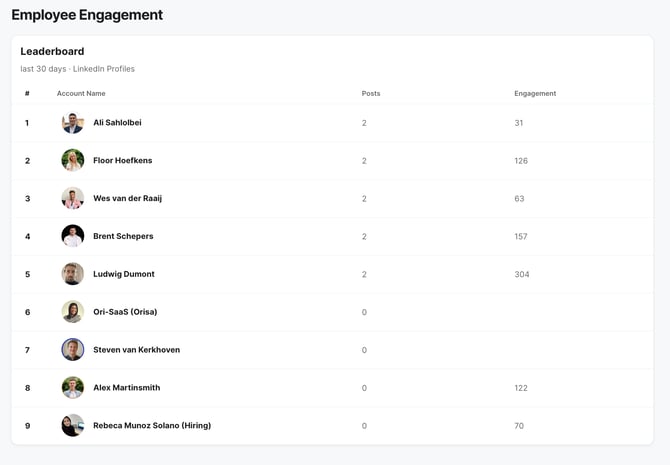Screen dimensions: 670x465
Task: Select the Leaderboard heading
Action: click(52, 51)
